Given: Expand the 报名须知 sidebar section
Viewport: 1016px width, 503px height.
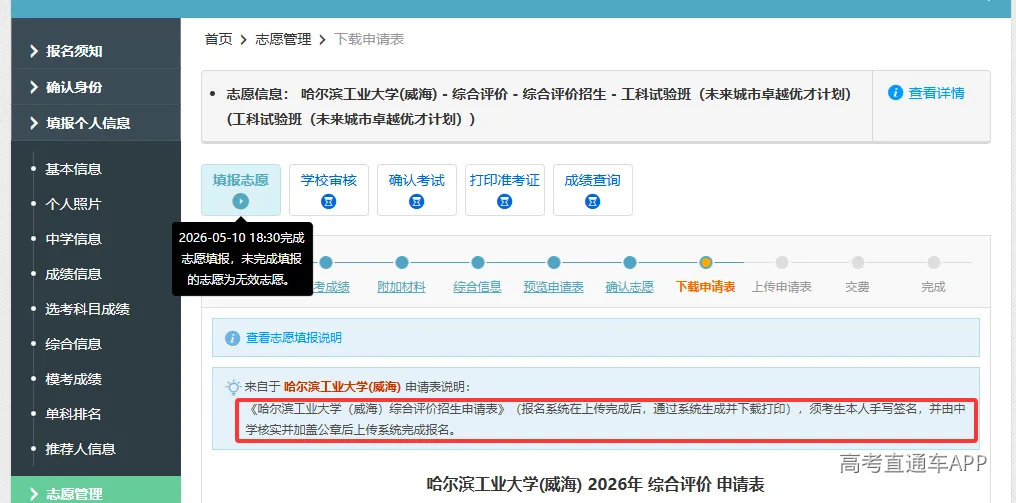Looking at the screenshot, I should [x=96, y=51].
